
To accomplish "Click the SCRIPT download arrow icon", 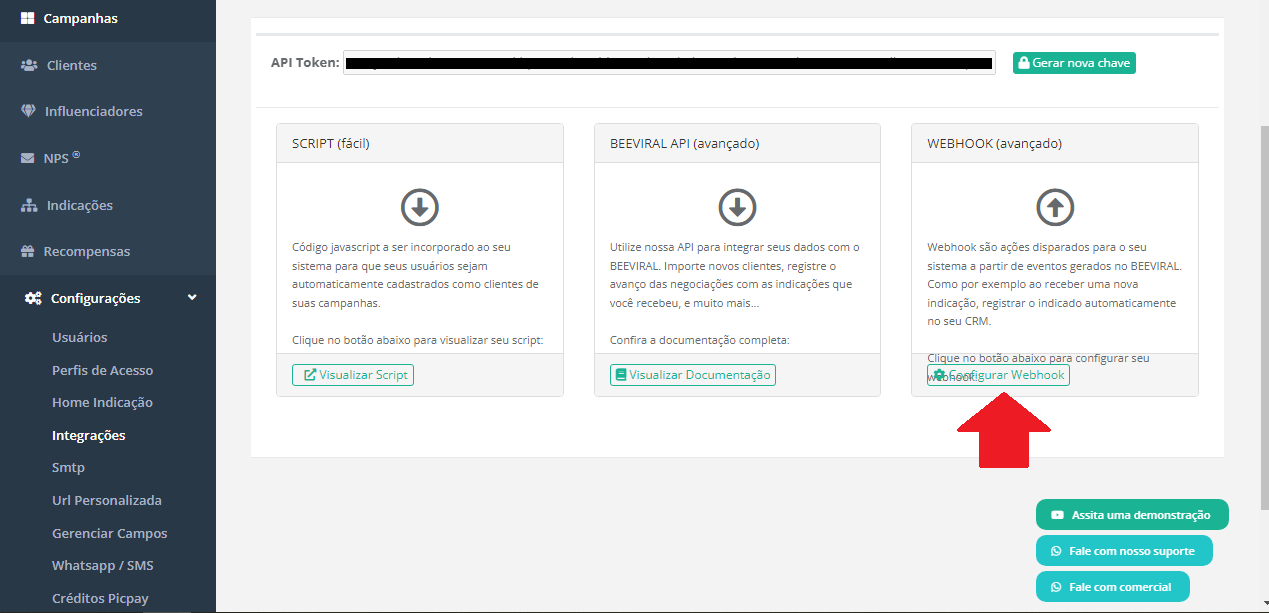I will point(420,208).
